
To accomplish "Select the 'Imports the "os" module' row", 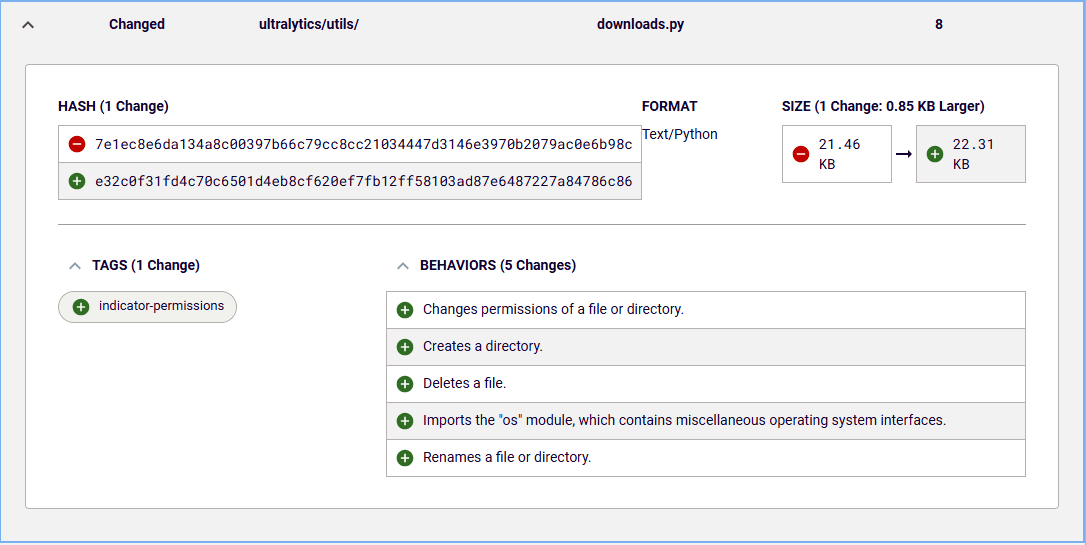I will (706, 420).
